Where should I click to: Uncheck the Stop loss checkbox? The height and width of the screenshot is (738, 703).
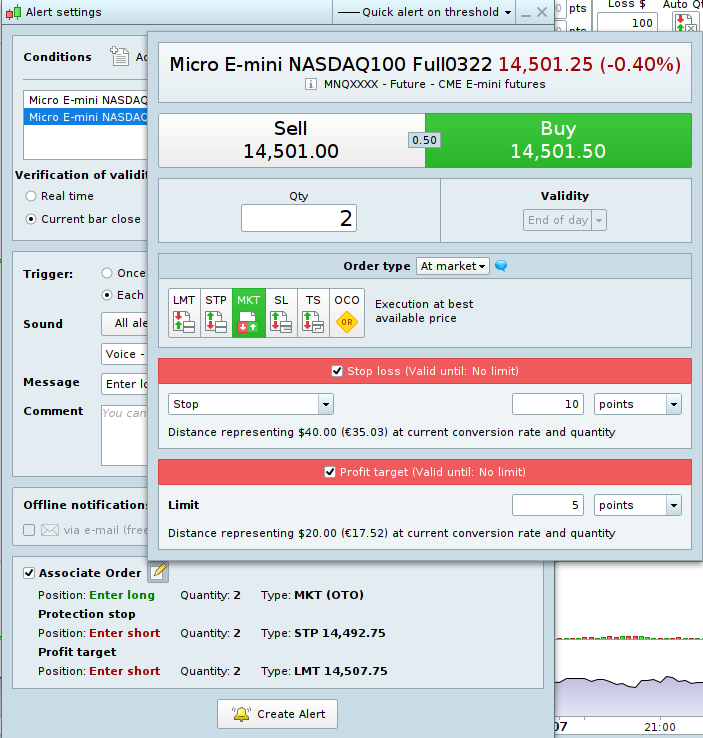point(337,371)
